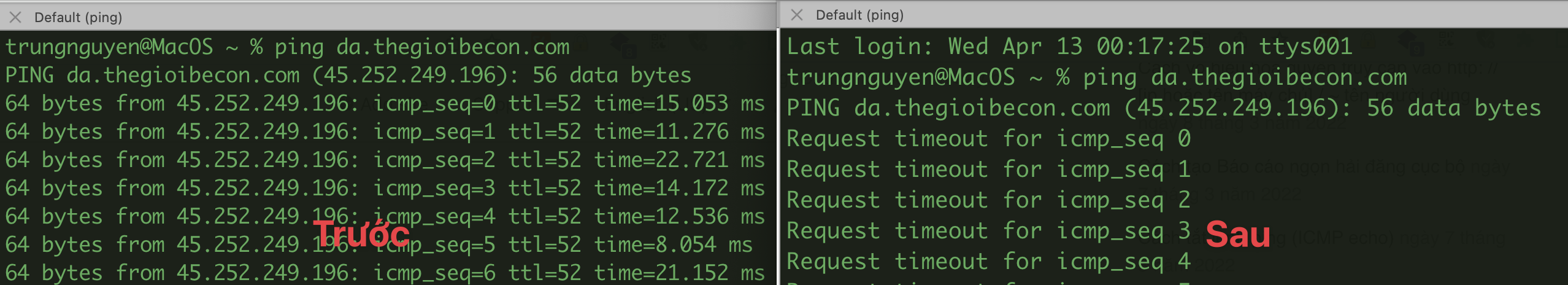This screenshot has width=1568, height=285.
Task: Click the red 'Sau' label
Action: (x=1238, y=234)
